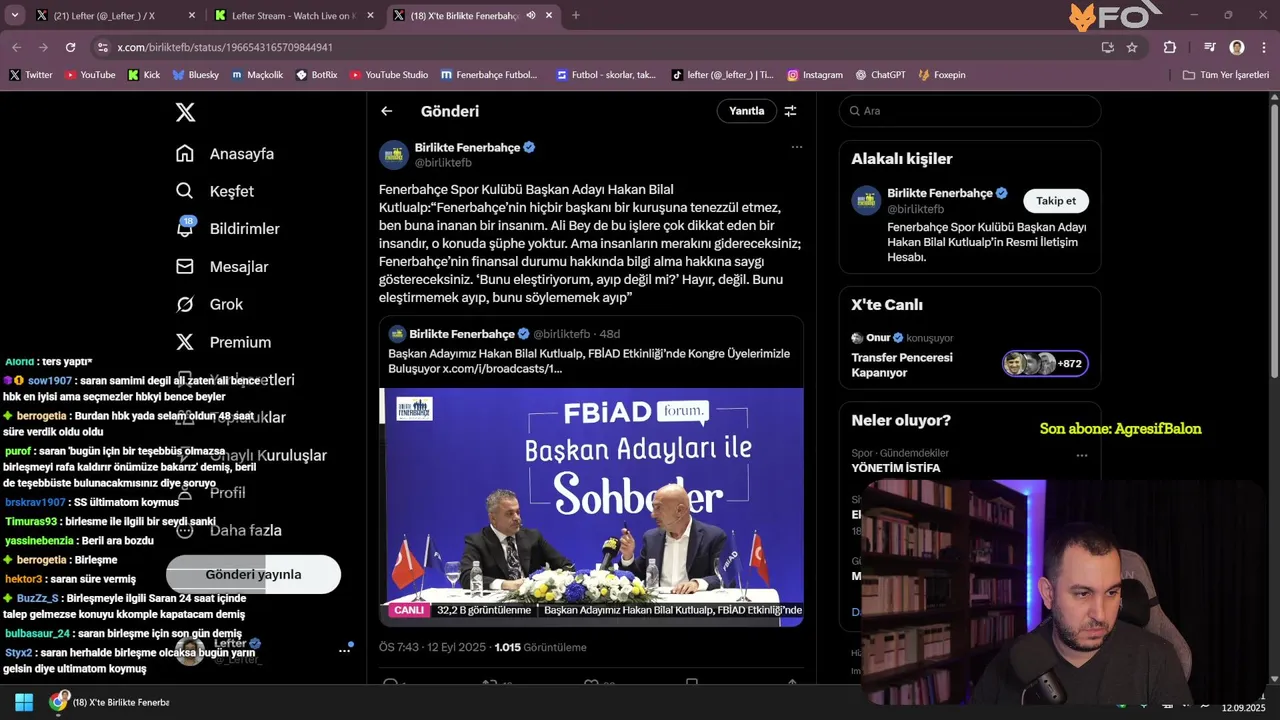This screenshot has width=1280, height=720.
Task: Expand the tab search dropdown arrow
Action: click(x=15, y=15)
